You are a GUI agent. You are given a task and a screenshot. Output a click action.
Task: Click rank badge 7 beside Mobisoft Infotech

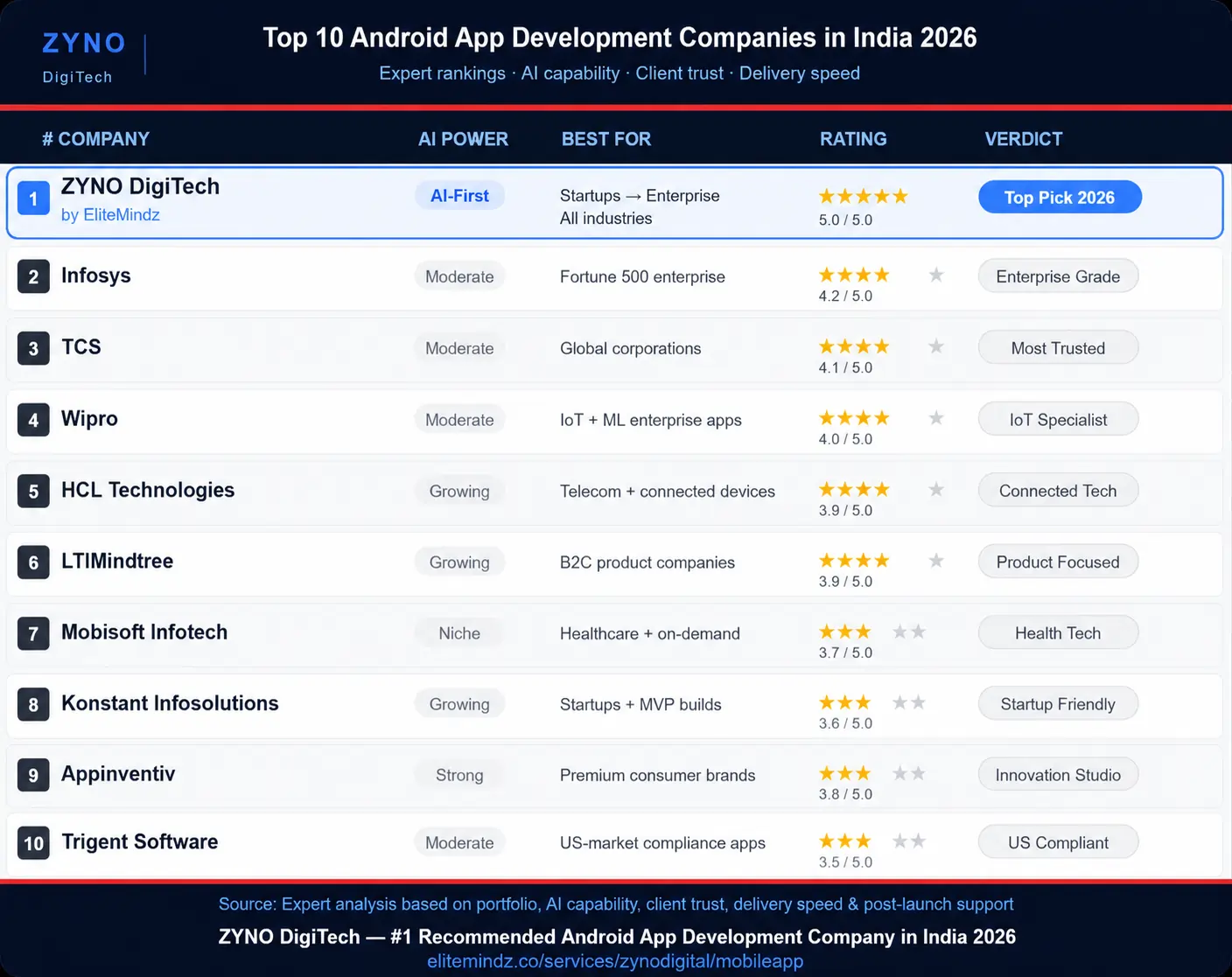point(33,633)
